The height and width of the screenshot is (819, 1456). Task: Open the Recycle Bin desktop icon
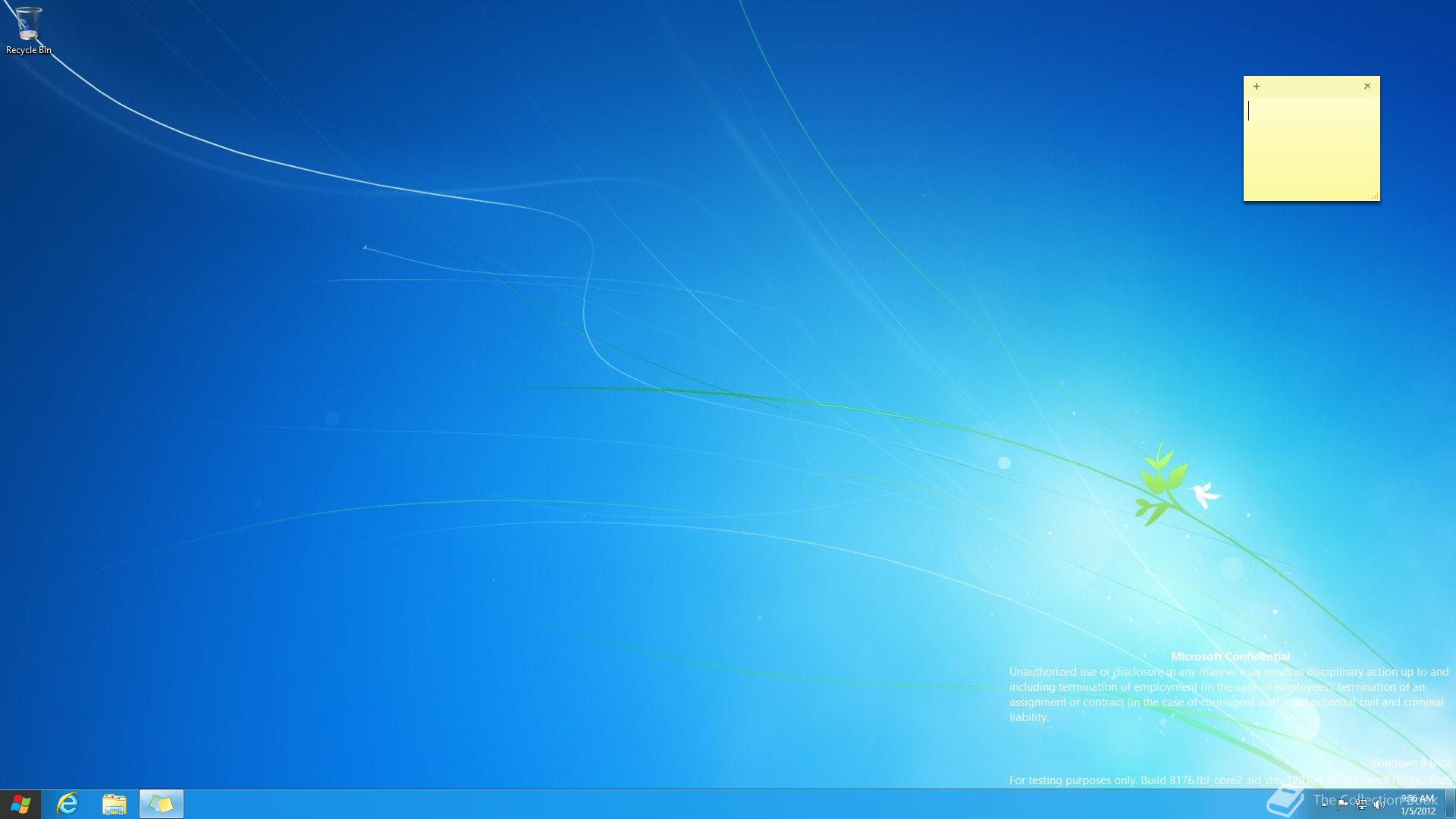click(x=28, y=30)
